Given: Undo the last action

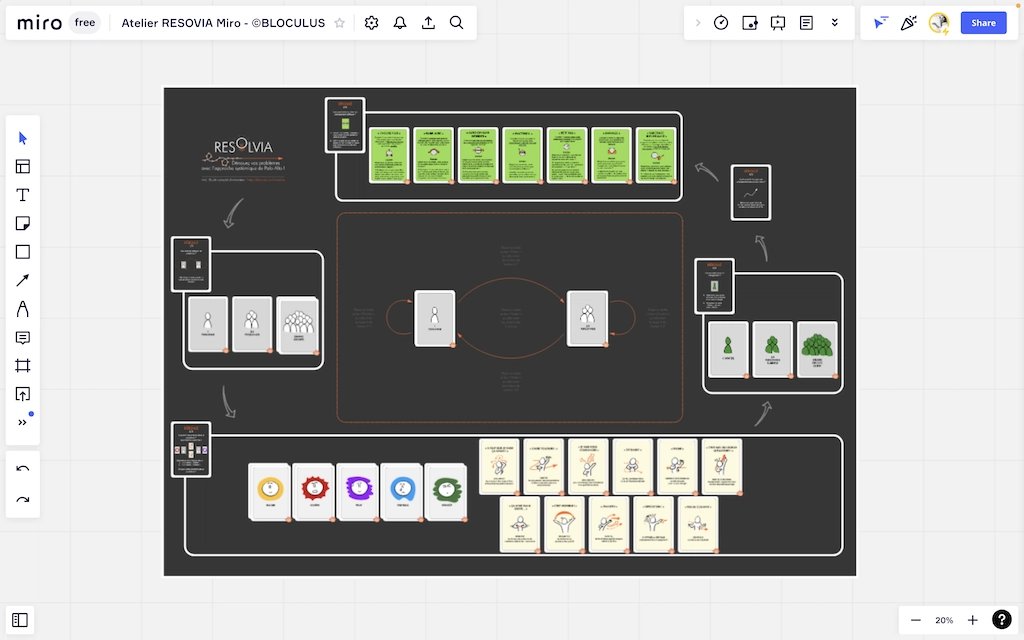Looking at the screenshot, I should pyautogui.click(x=23, y=469).
